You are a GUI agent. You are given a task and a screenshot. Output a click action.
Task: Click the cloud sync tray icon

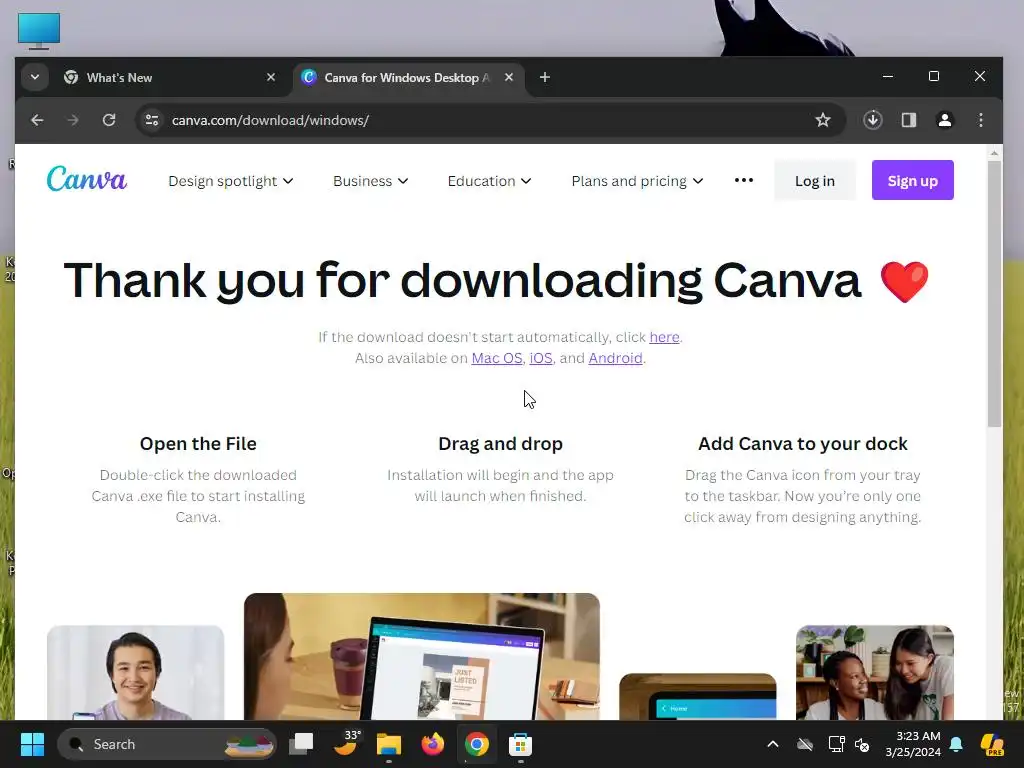[805, 744]
